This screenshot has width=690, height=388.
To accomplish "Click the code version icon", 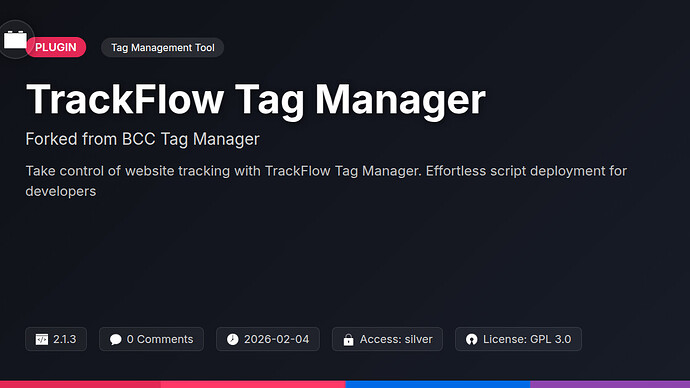I will click(42, 339).
